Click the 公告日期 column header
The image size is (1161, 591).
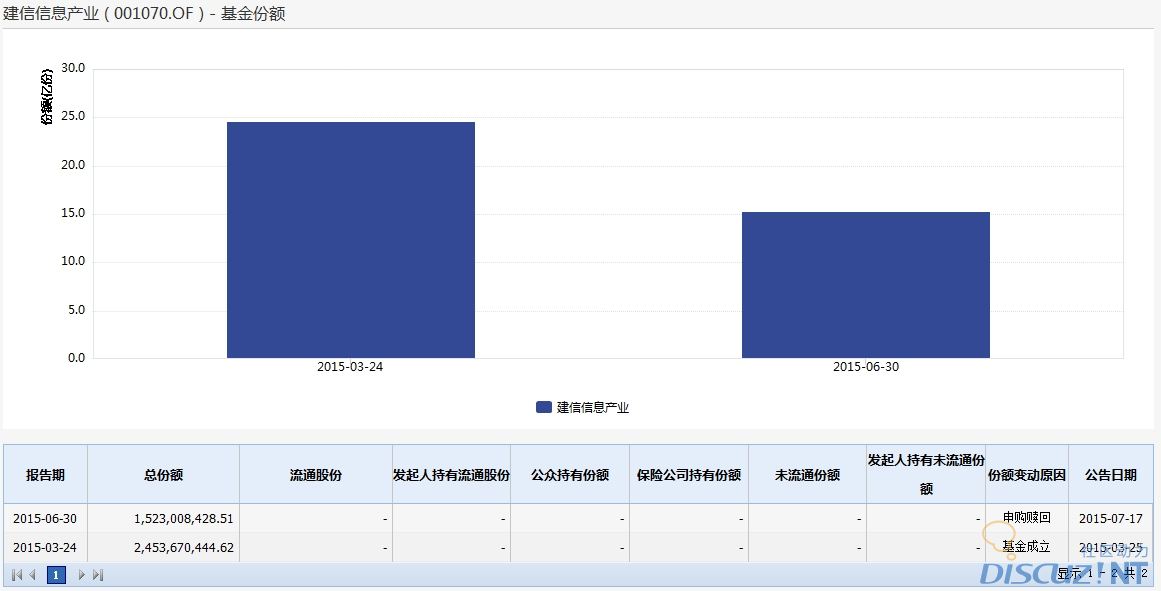1110,475
